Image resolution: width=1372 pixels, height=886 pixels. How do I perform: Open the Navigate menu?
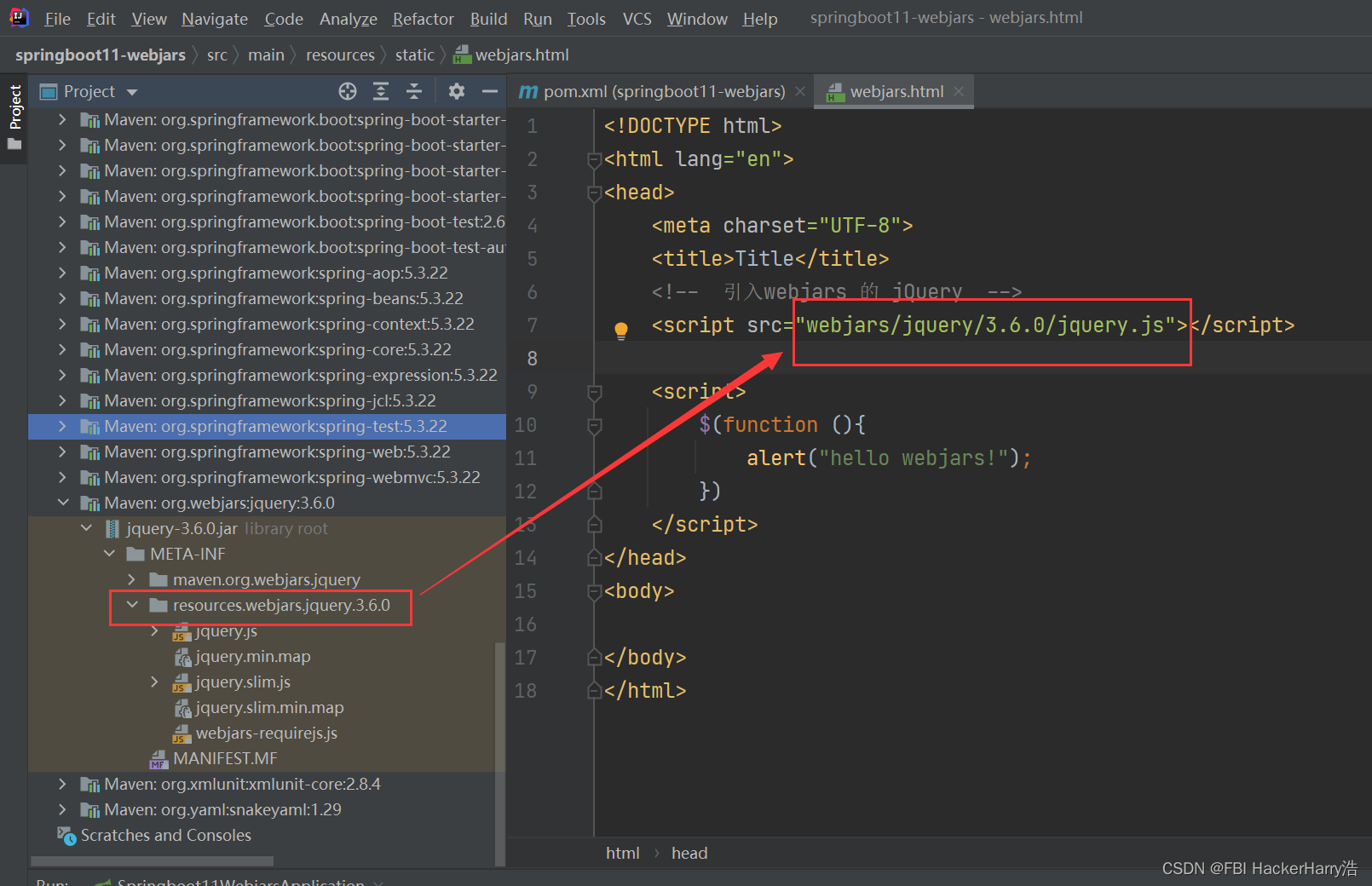[x=215, y=19]
